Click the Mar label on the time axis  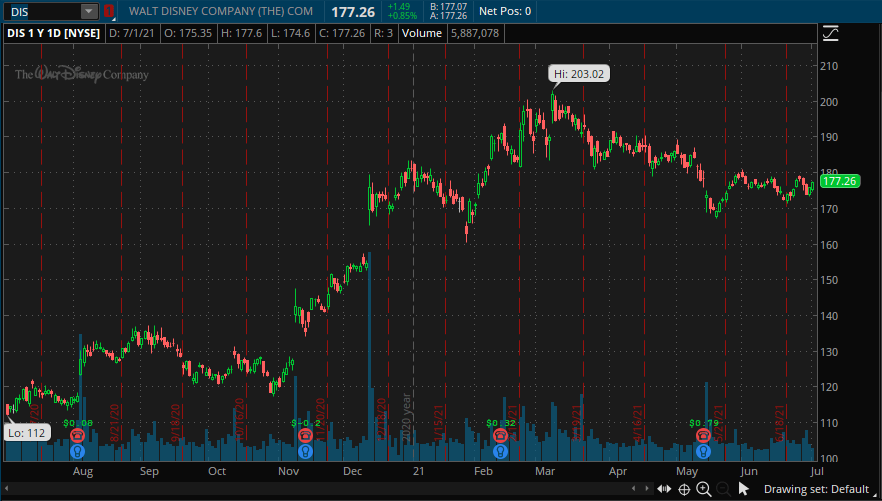click(545, 471)
